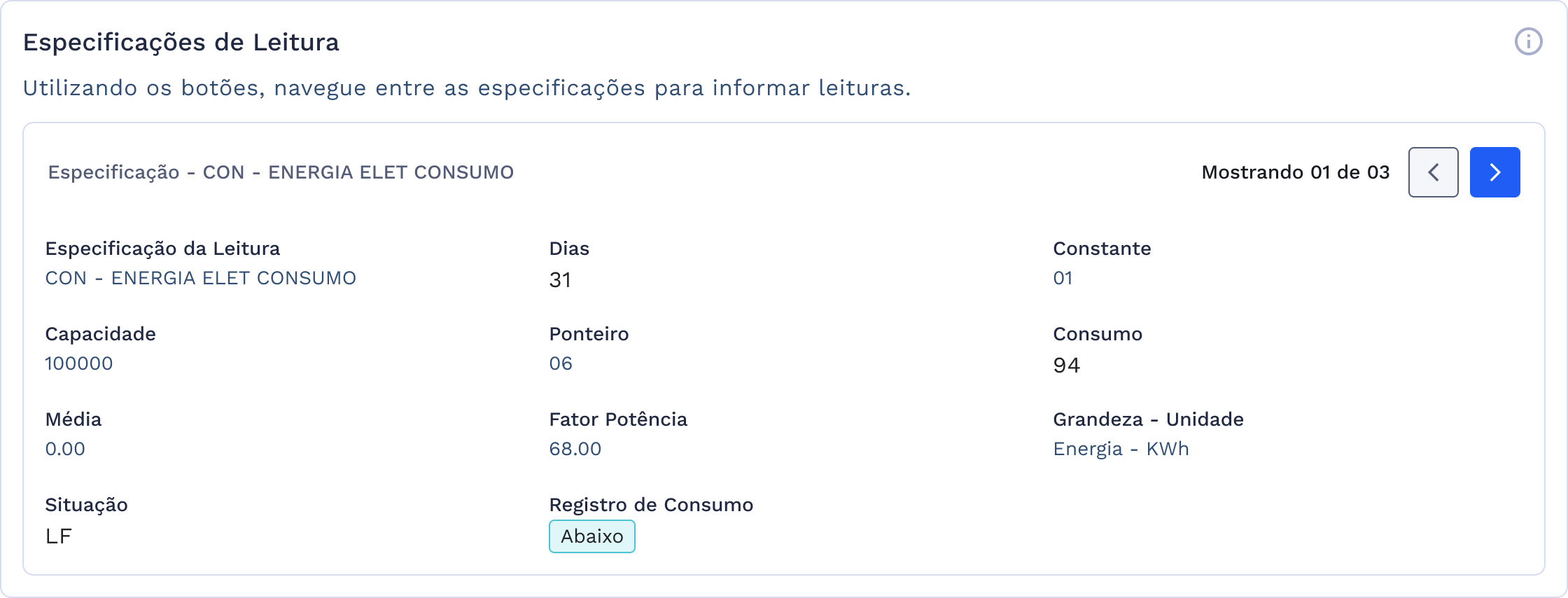
Task: Click the CON - ENERGIA ELET CONSUMO link
Action: tap(200, 277)
